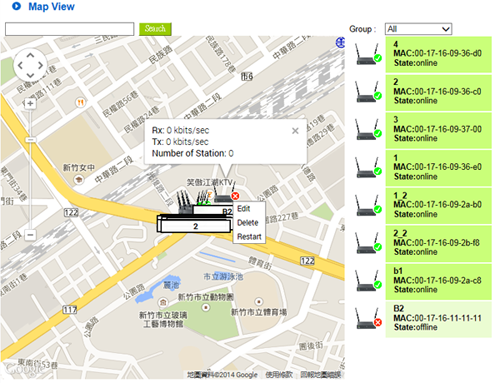Click the router icon for device 4
Viewport: 500px width, 383px height.
tap(368, 55)
